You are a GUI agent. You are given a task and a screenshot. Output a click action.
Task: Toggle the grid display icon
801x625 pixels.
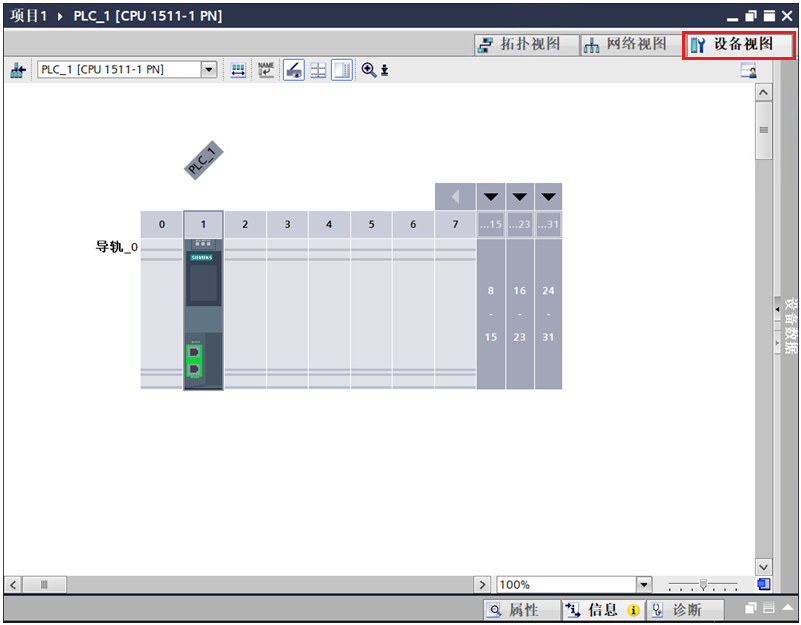(x=318, y=70)
